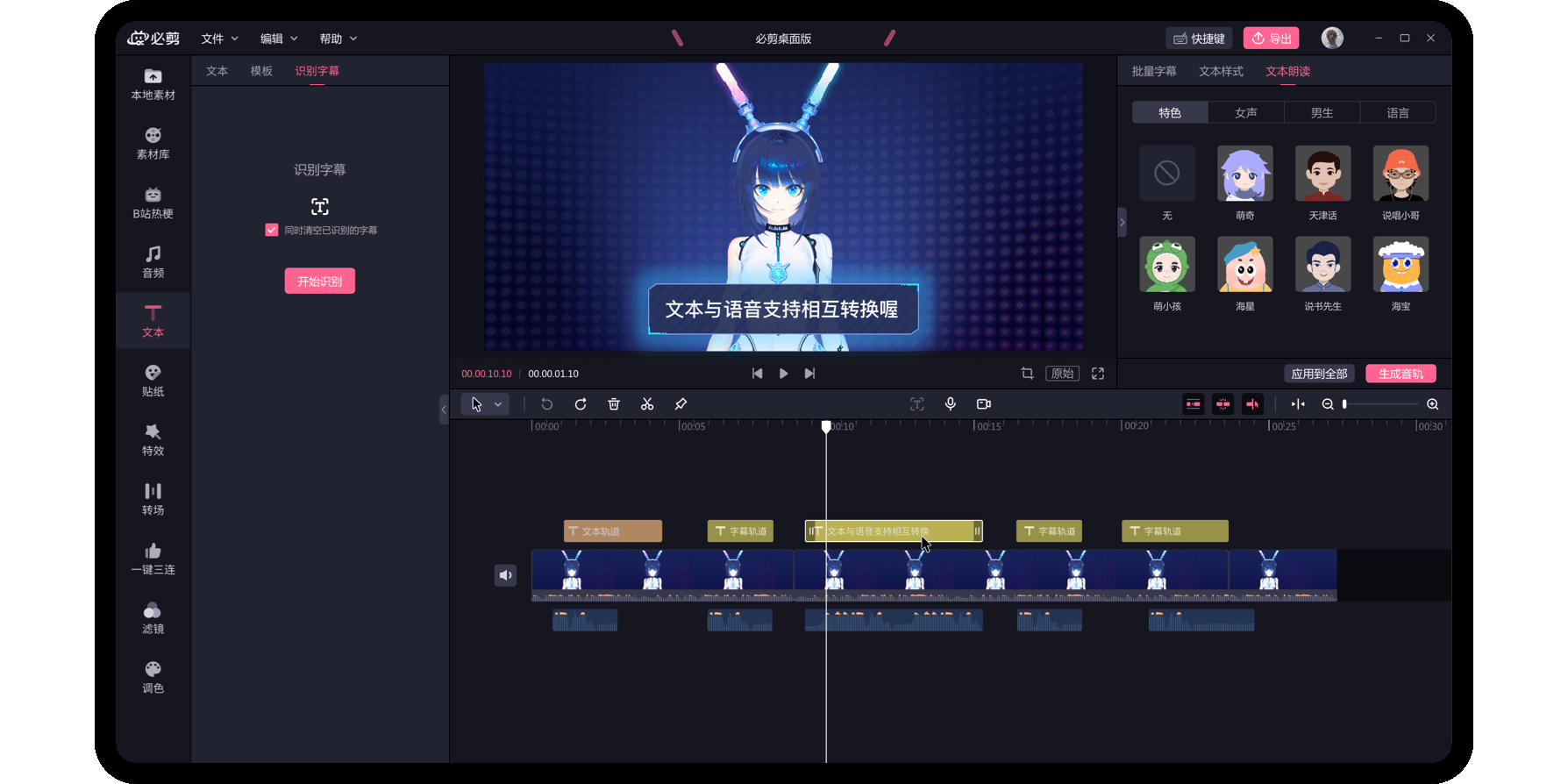
Task: Toggle the pink auto-snap burst icon
Action: (1223, 404)
